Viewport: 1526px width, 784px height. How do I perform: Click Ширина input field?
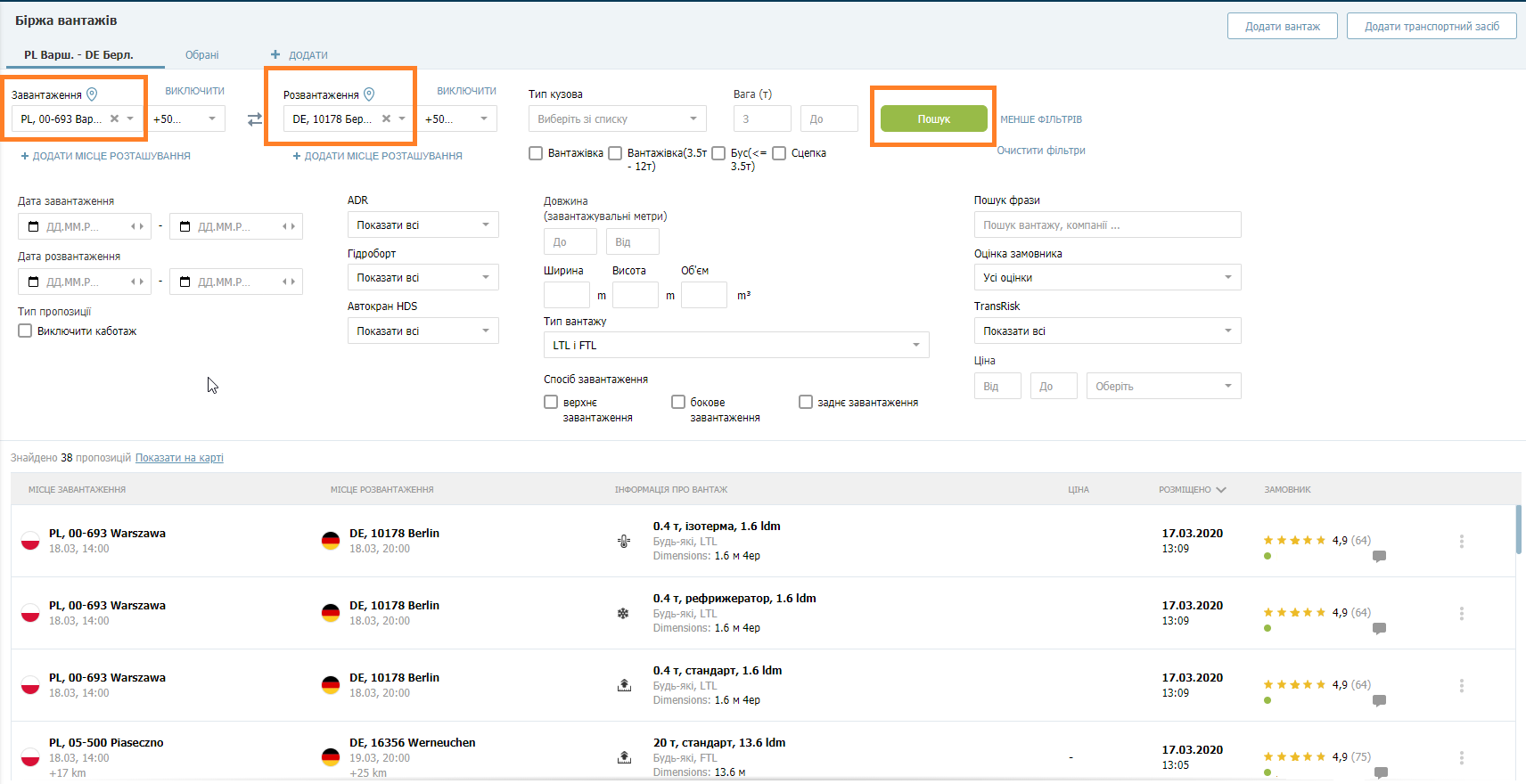pyautogui.click(x=567, y=295)
